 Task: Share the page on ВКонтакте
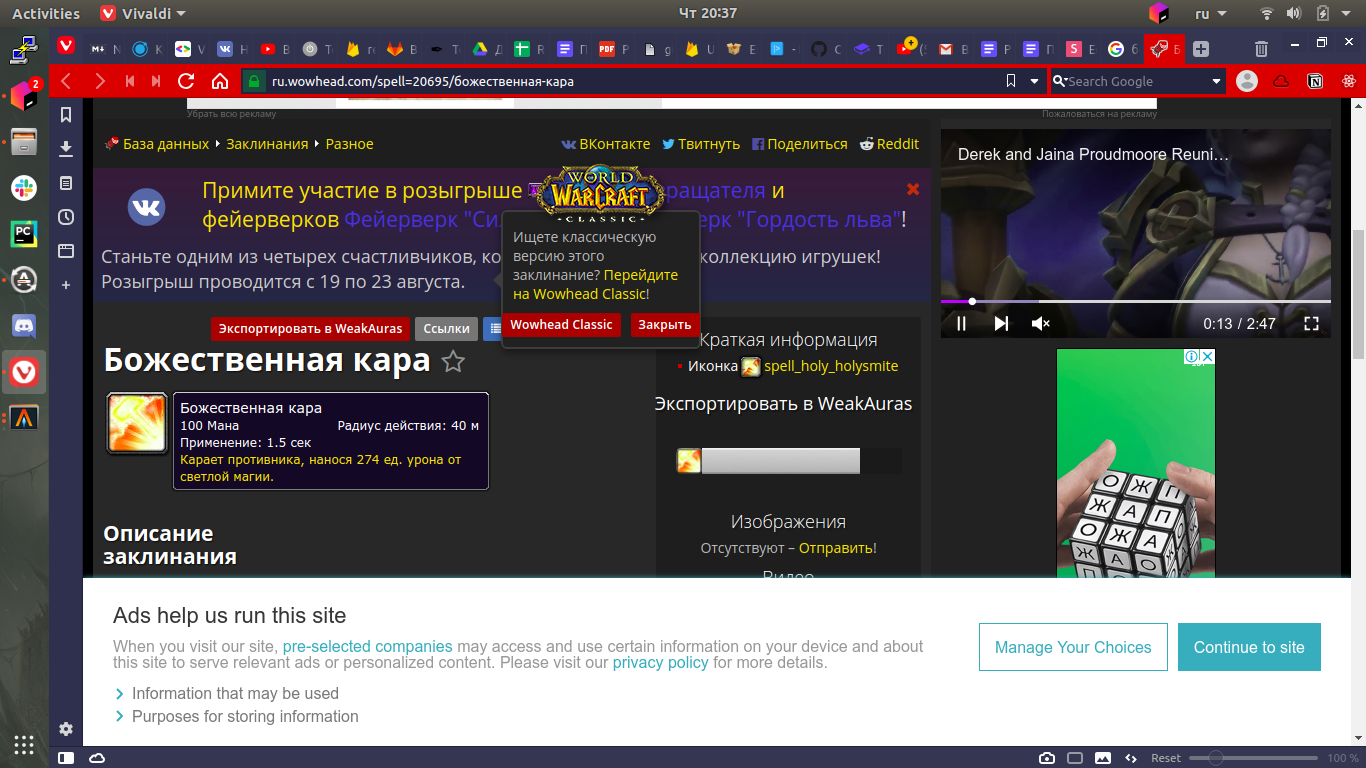coord(605,144)
